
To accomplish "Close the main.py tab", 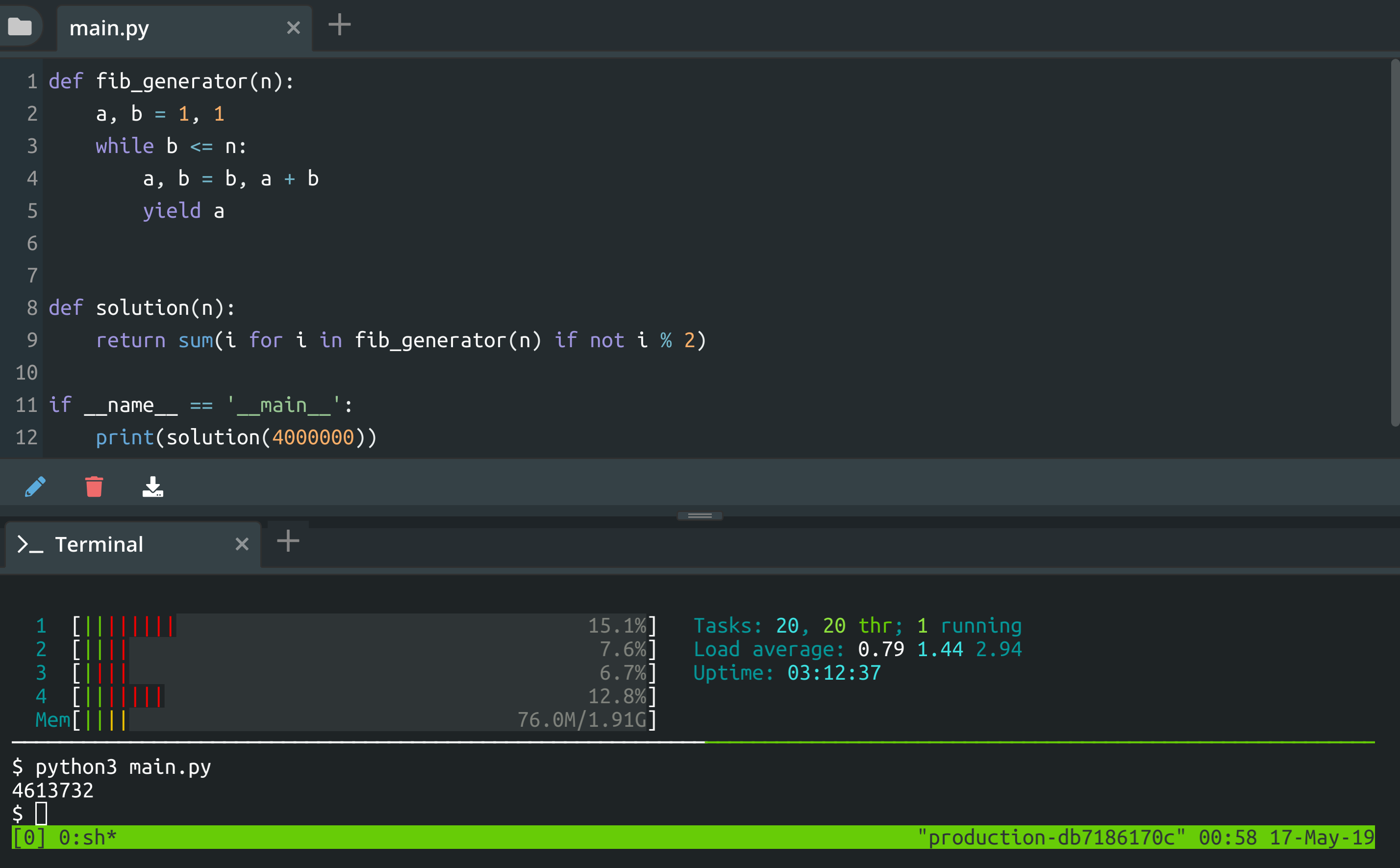I will tap(293, 27).
